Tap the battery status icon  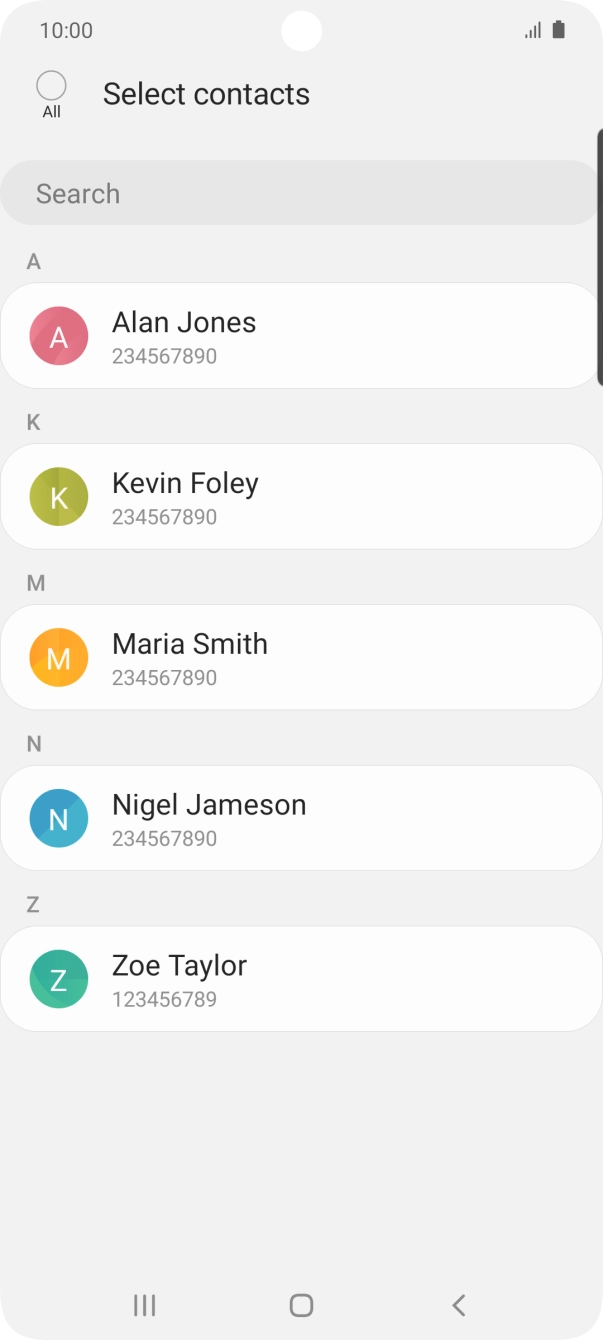point(558,30)
